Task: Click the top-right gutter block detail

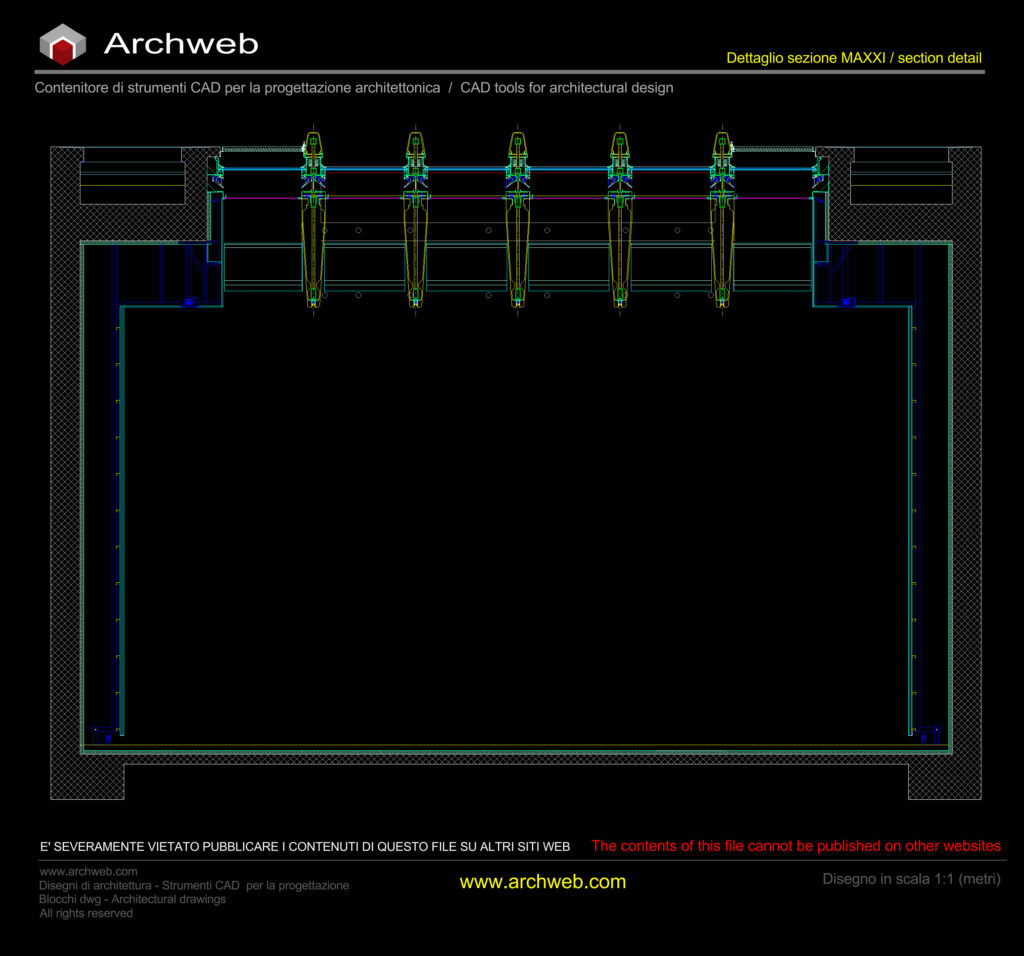Action: coord(900,176)
